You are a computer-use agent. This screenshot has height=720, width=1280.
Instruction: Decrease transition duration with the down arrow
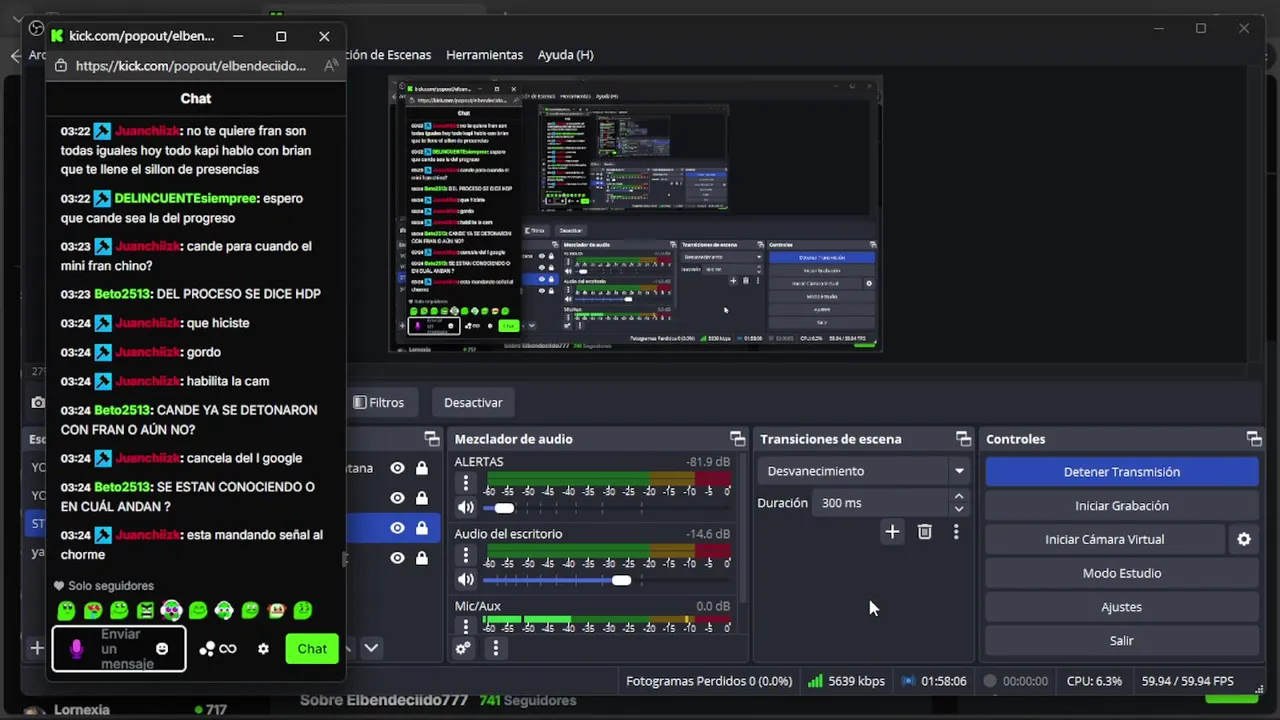pos(959,509)
